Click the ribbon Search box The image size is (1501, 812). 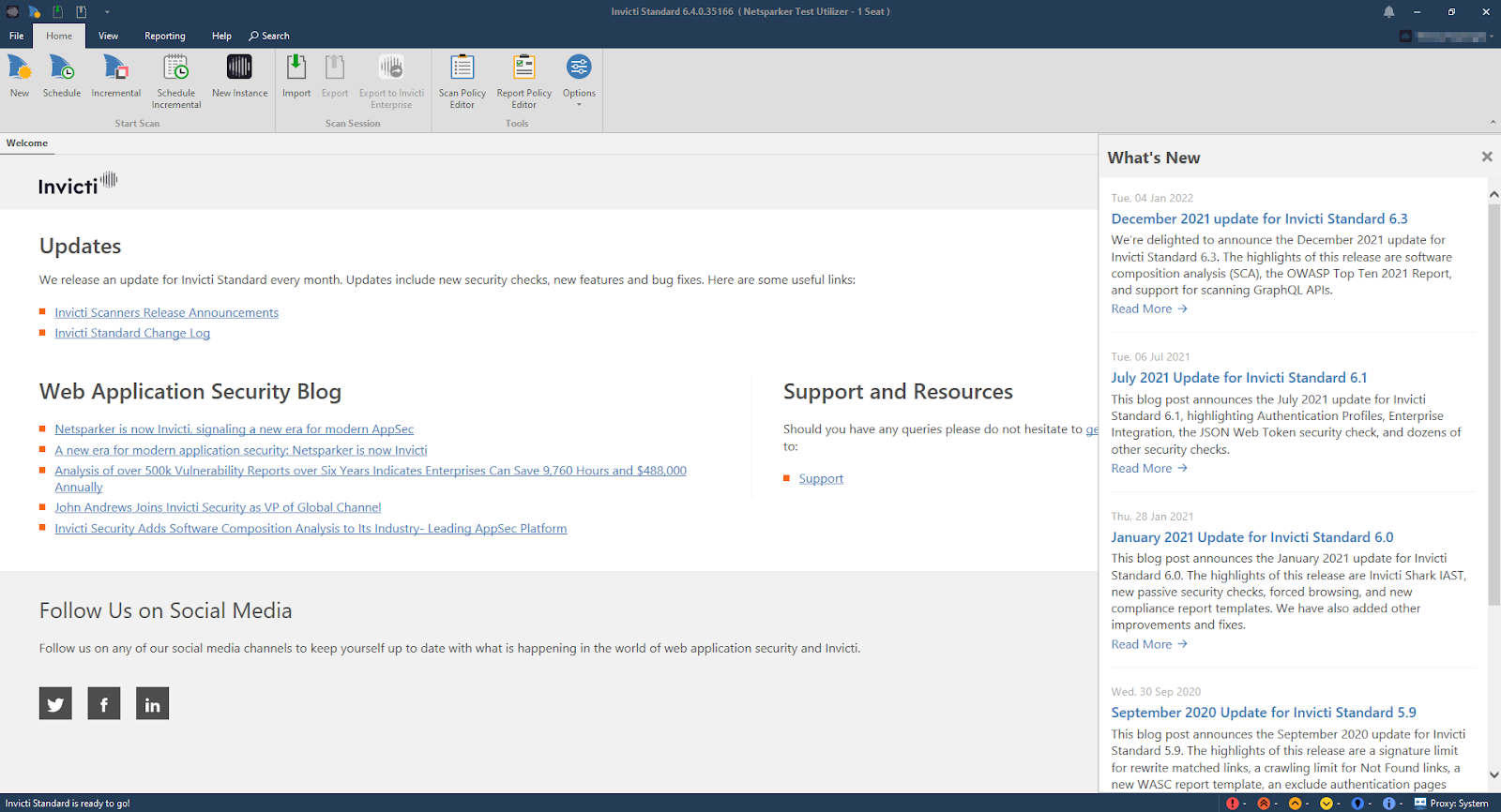(x=269, y=36)
